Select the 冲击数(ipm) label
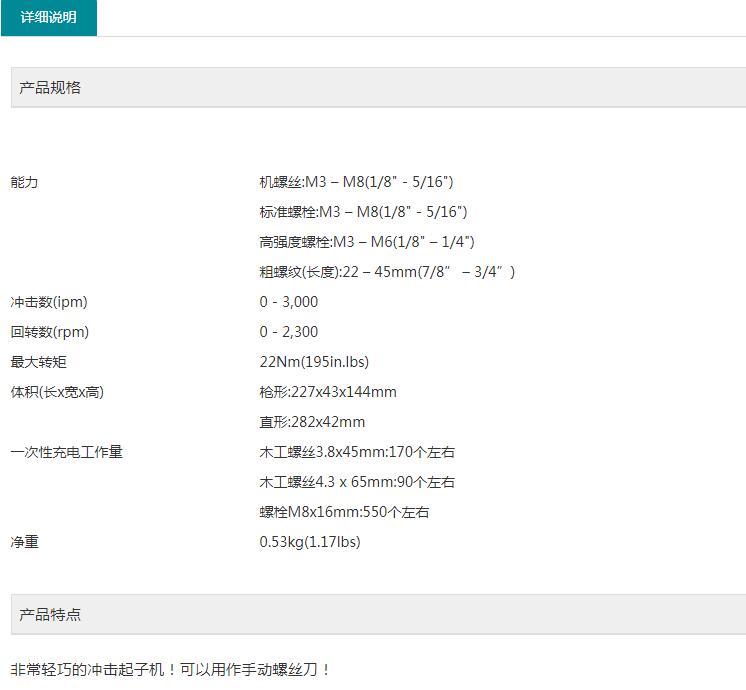Image resolution: width=746 pixels, height=690 pixels. (49, 302)
